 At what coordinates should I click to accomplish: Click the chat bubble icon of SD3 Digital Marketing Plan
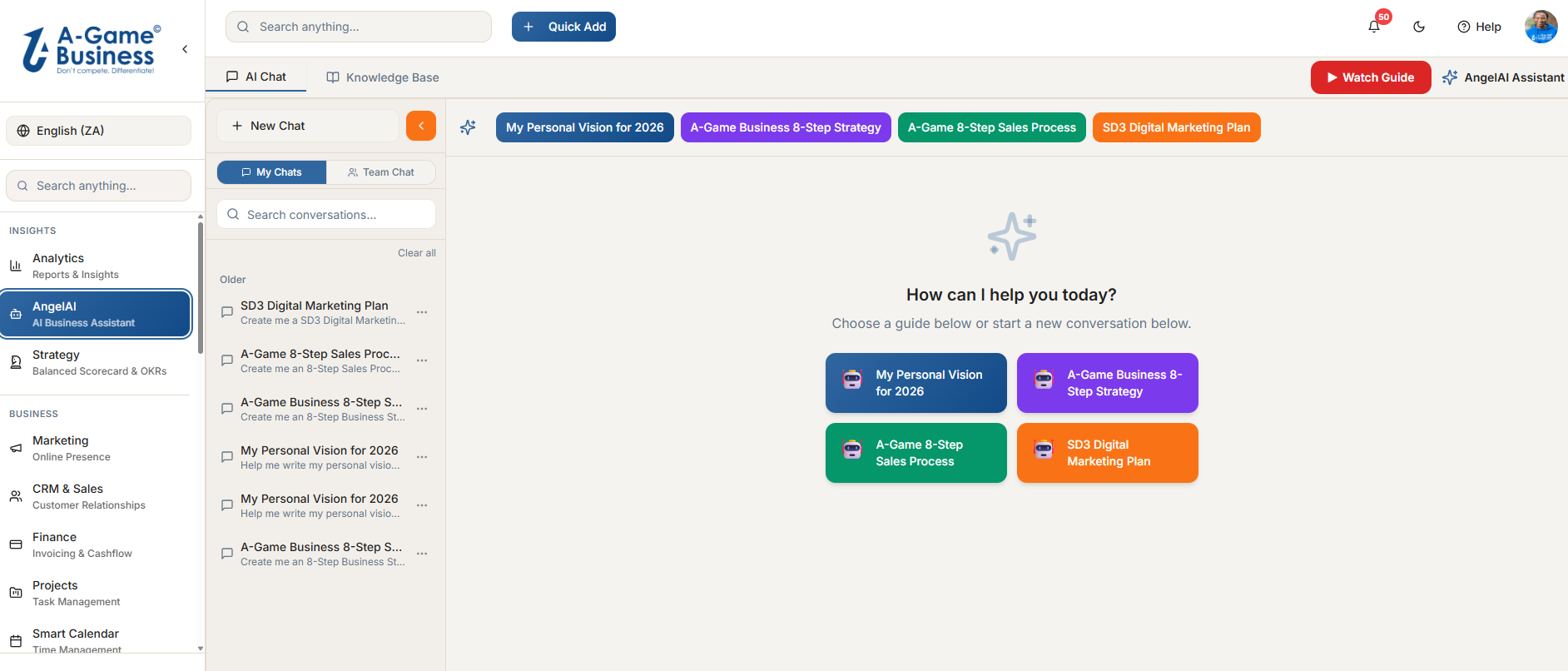click(x=227, y=312)
